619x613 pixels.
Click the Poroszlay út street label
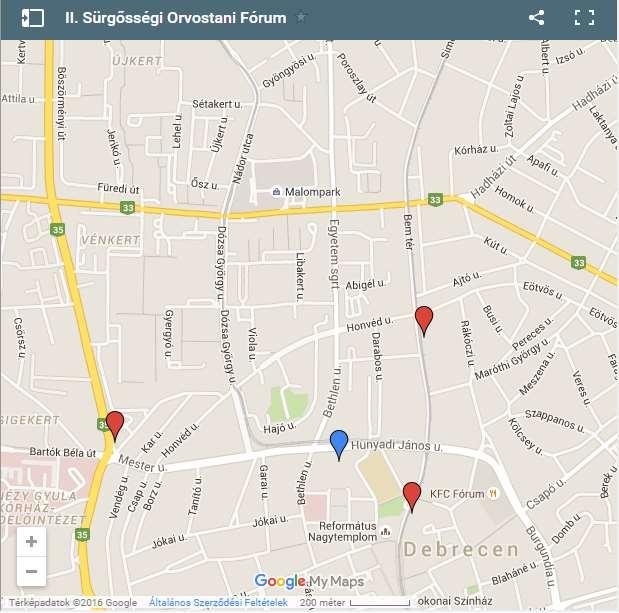pos(356,78)
